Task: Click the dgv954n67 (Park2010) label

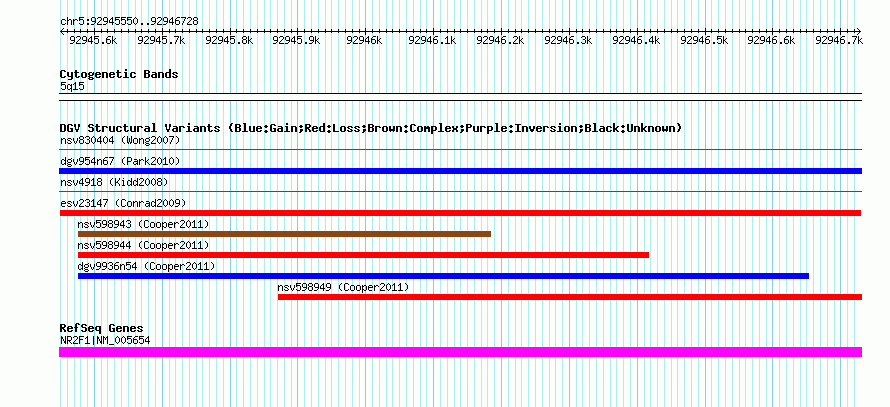Action: pyautogui.click(x=120, y=161)
